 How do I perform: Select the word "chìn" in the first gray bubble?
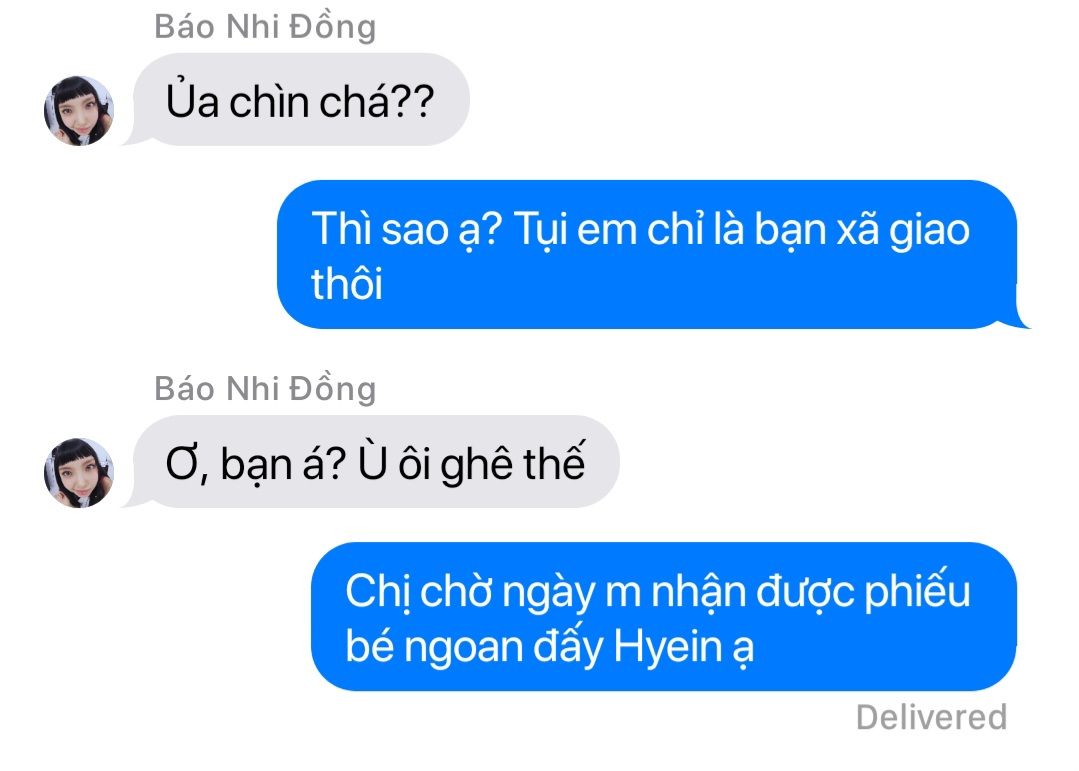click(x=269, y=102)
